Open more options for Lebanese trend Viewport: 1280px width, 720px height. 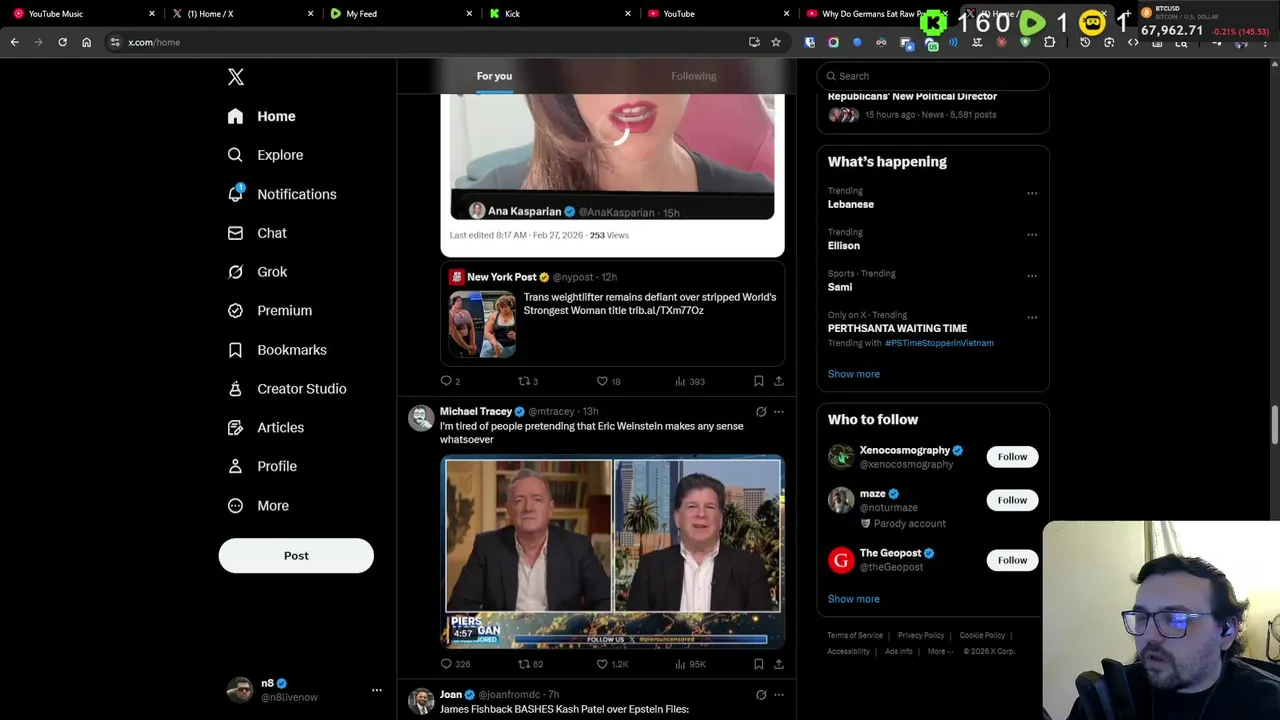[x=1032, y=193]
